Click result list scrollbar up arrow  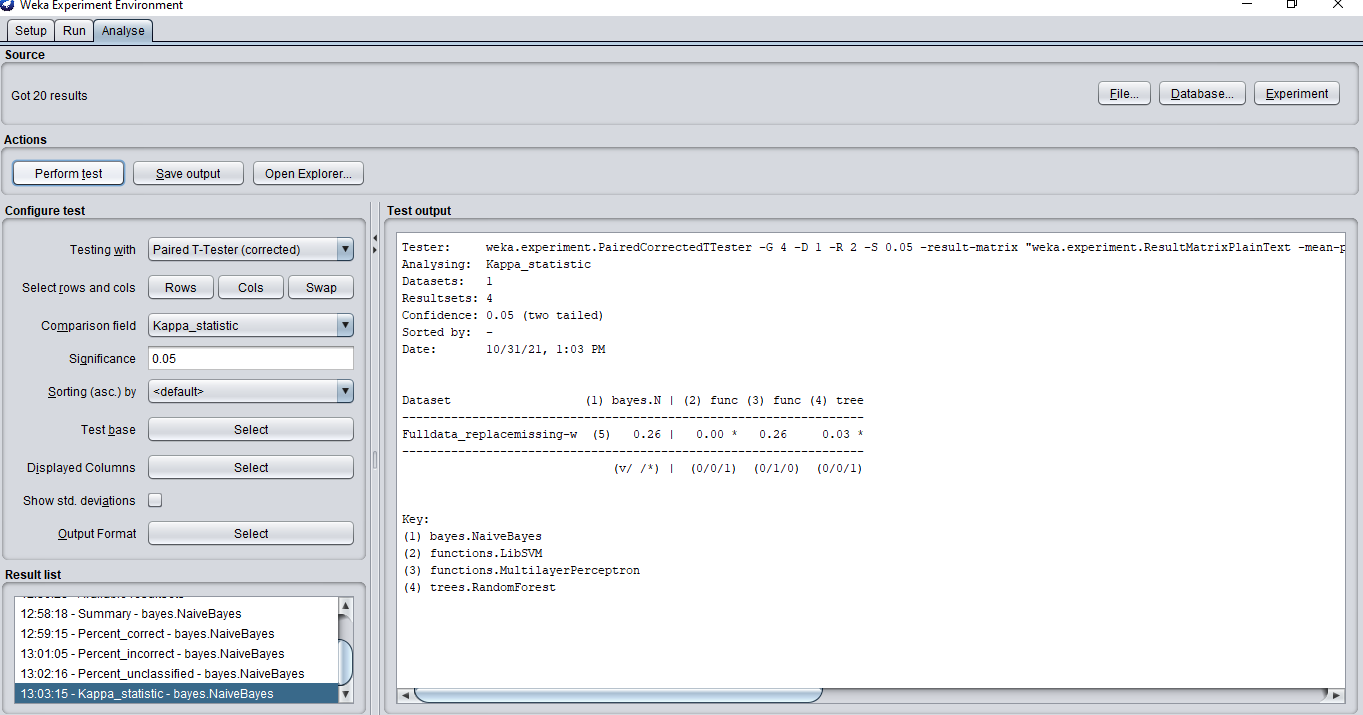point(346,606)
